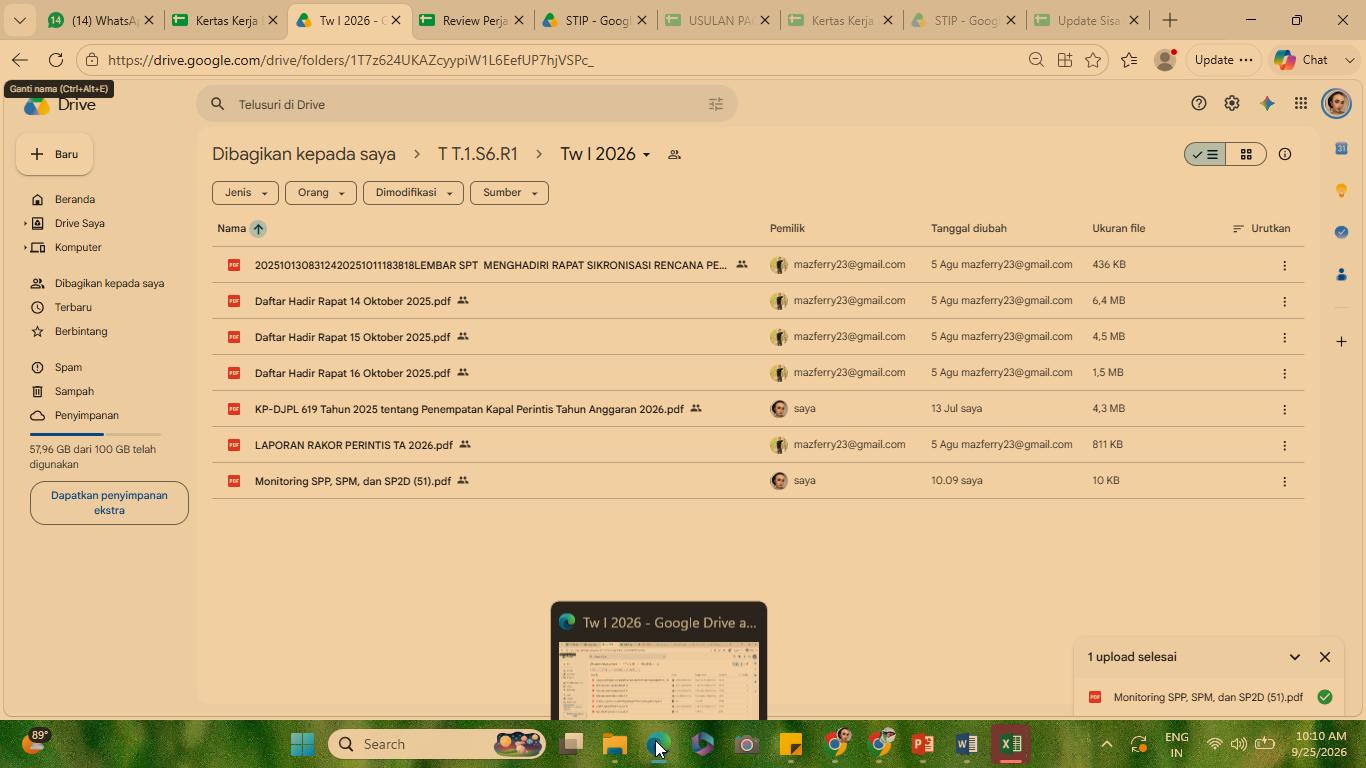Open Google Calendar side panel icon
The height and width of the screenshot is (768, 1366).
click(x=1341, y=148)
